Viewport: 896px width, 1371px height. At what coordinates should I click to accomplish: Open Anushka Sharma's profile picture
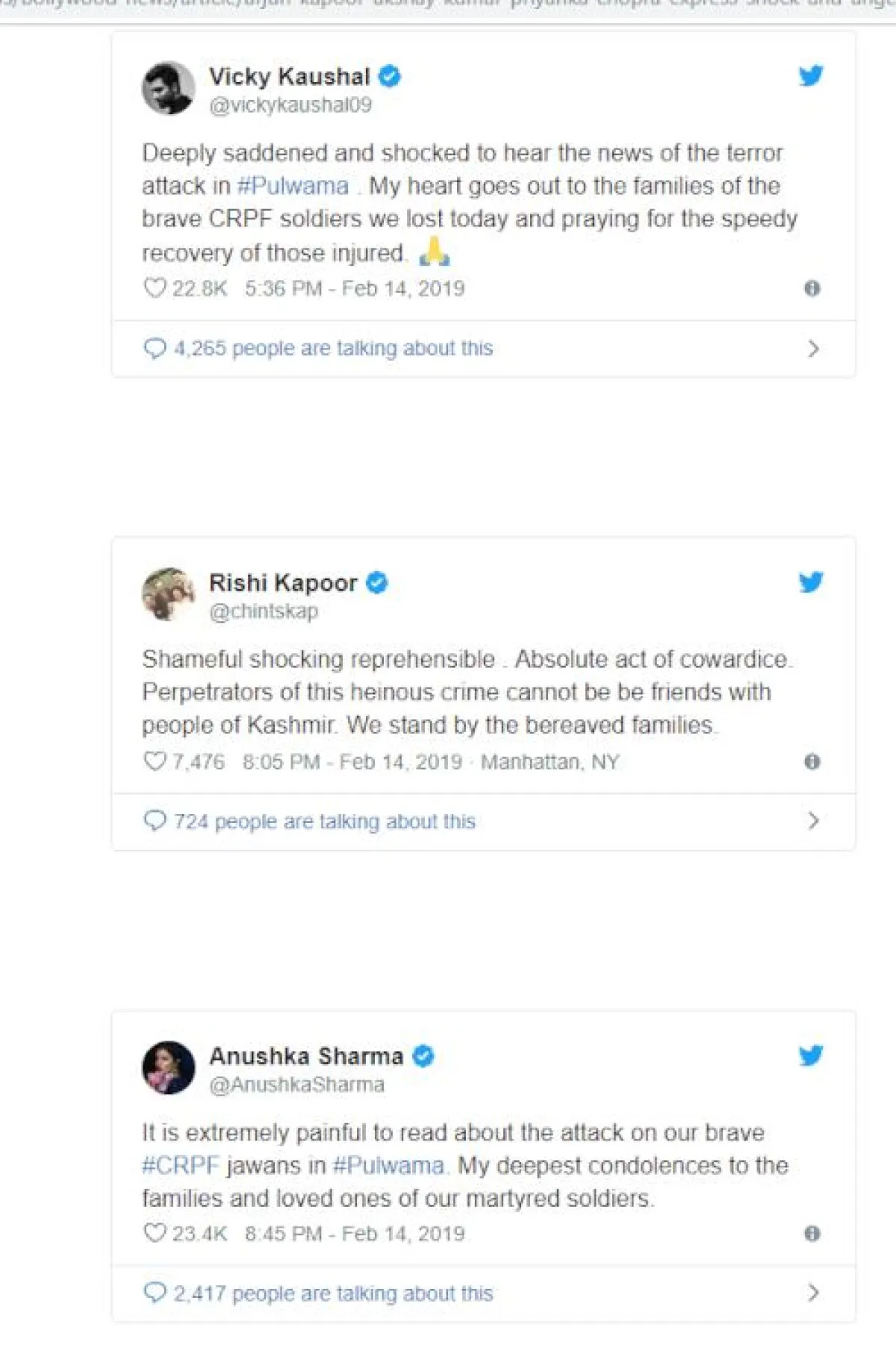[169, 1068]
